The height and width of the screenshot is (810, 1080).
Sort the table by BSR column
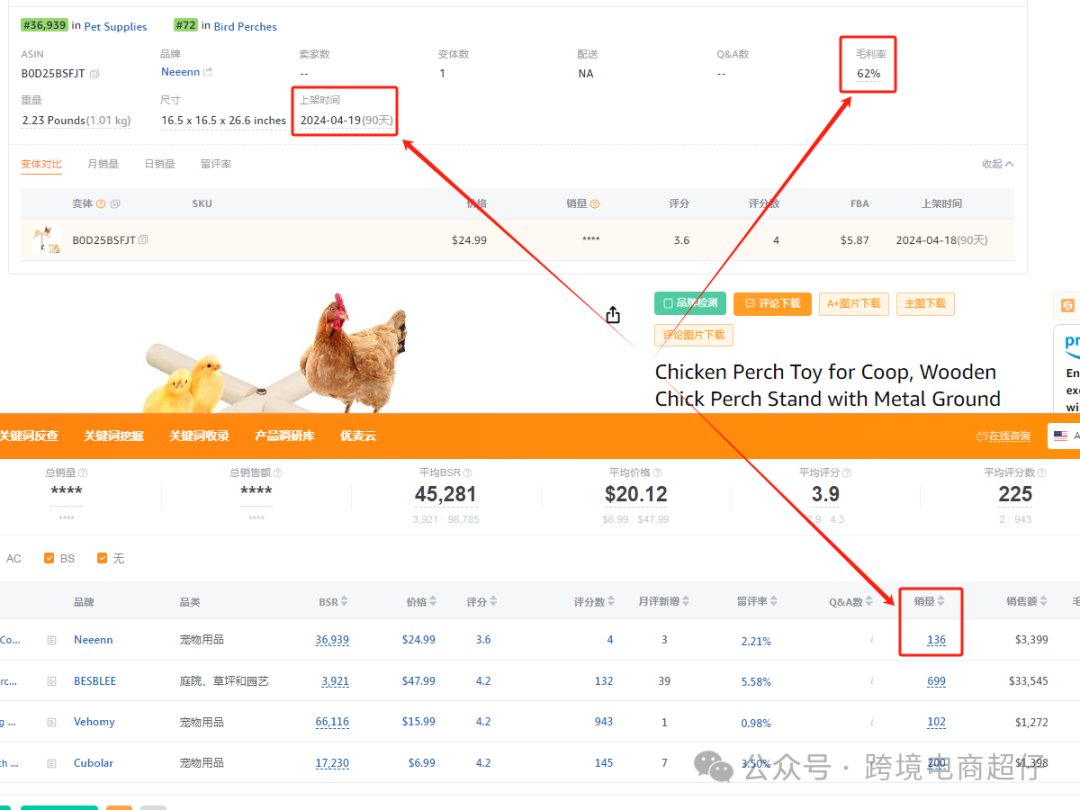point(333,602)
